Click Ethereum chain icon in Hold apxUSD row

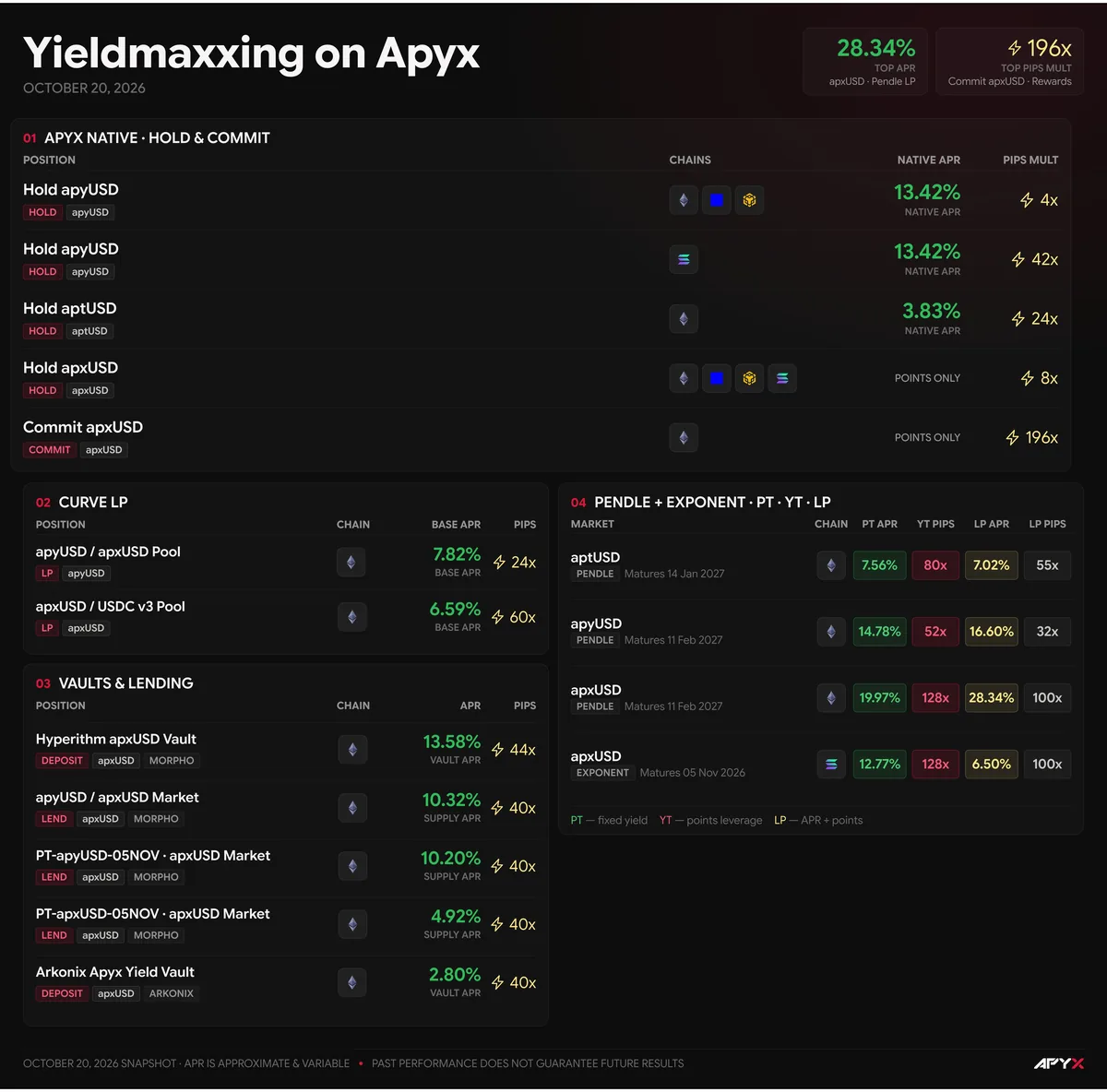[684, 378]
